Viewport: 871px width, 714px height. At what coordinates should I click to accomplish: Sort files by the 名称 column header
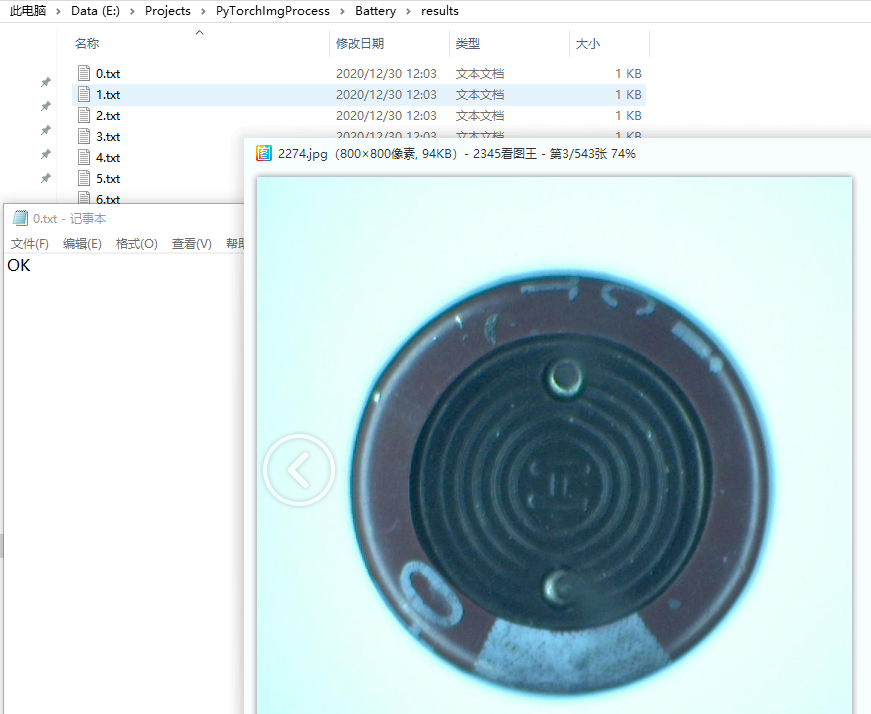[x=87, y=43]
